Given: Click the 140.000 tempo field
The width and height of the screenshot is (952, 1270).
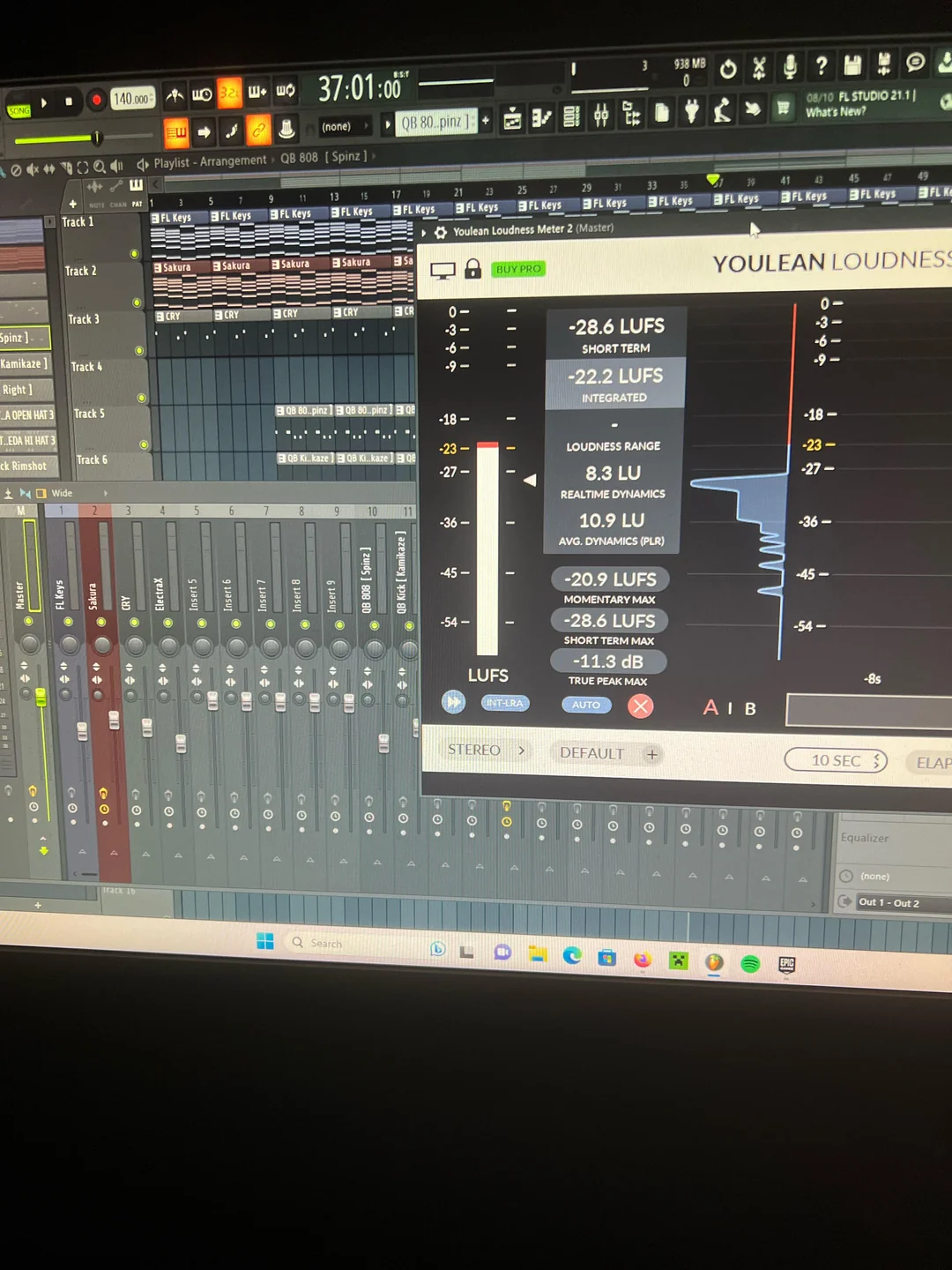Looking at the screenshot, I should tap(132, 99).
